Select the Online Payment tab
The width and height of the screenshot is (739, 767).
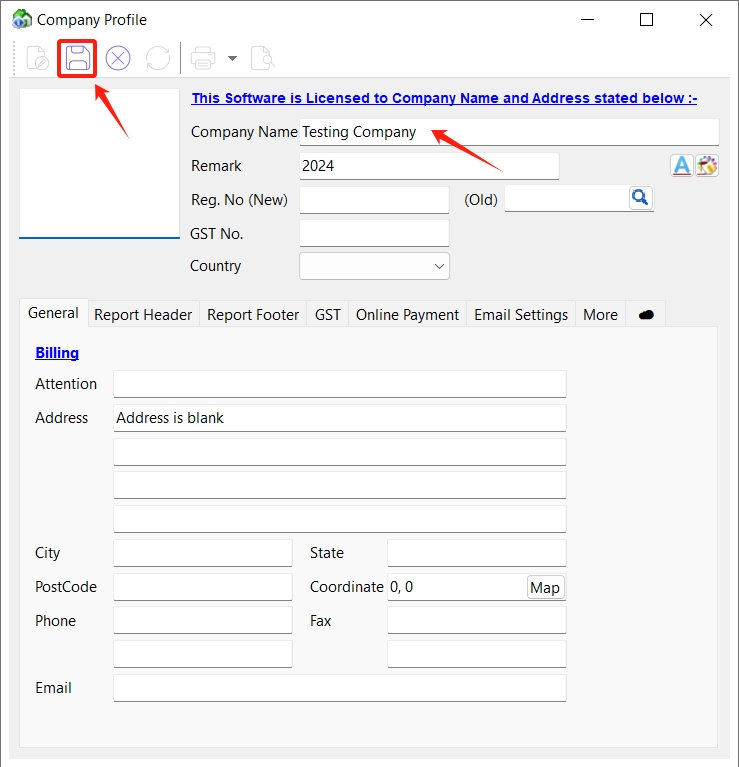pos(407,315)
